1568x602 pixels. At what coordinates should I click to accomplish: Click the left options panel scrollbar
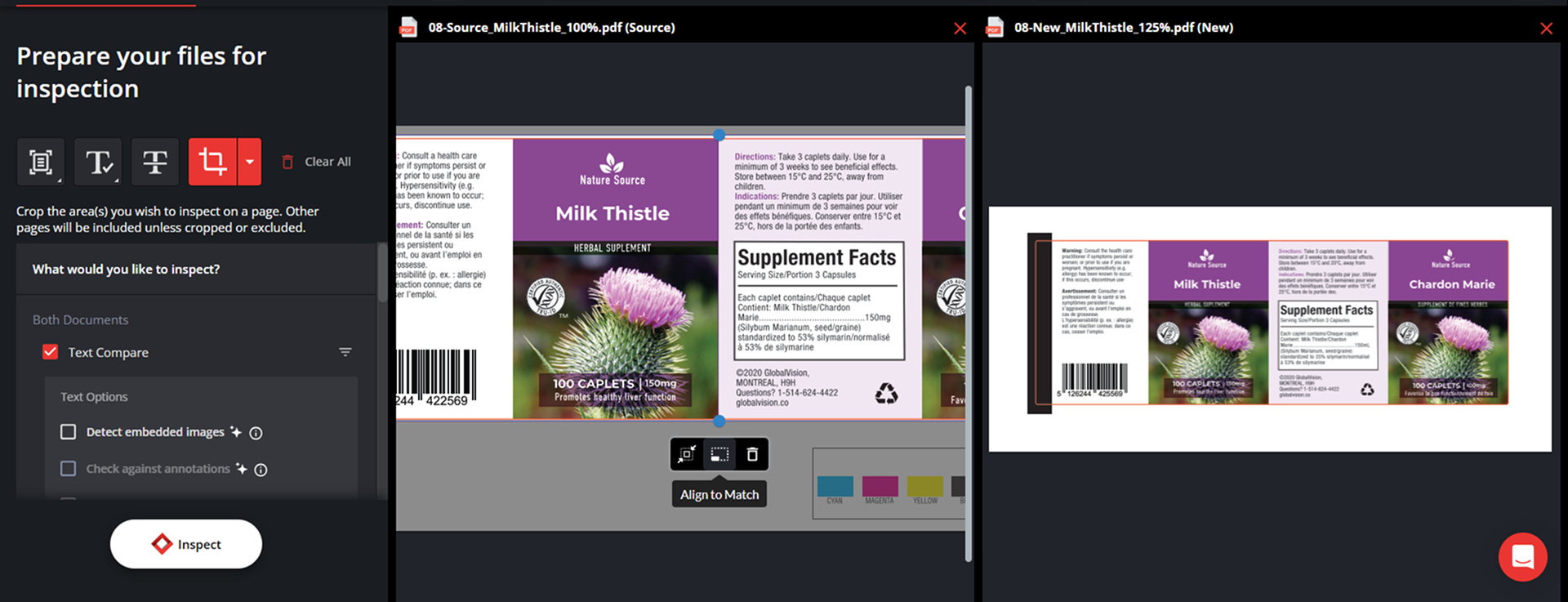(x=381, y=273)
